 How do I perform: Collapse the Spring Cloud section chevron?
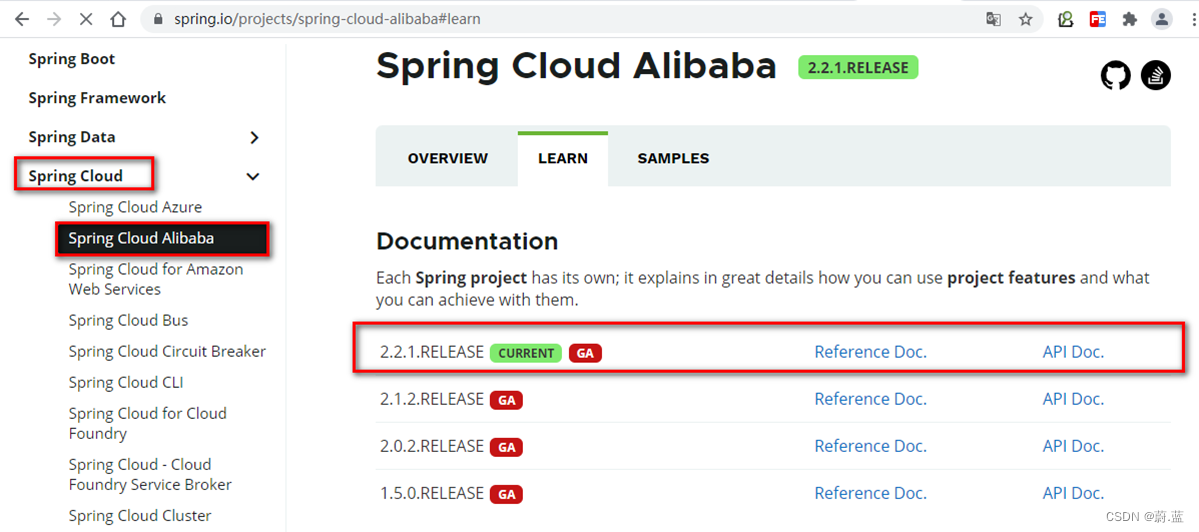coord(253,177)
